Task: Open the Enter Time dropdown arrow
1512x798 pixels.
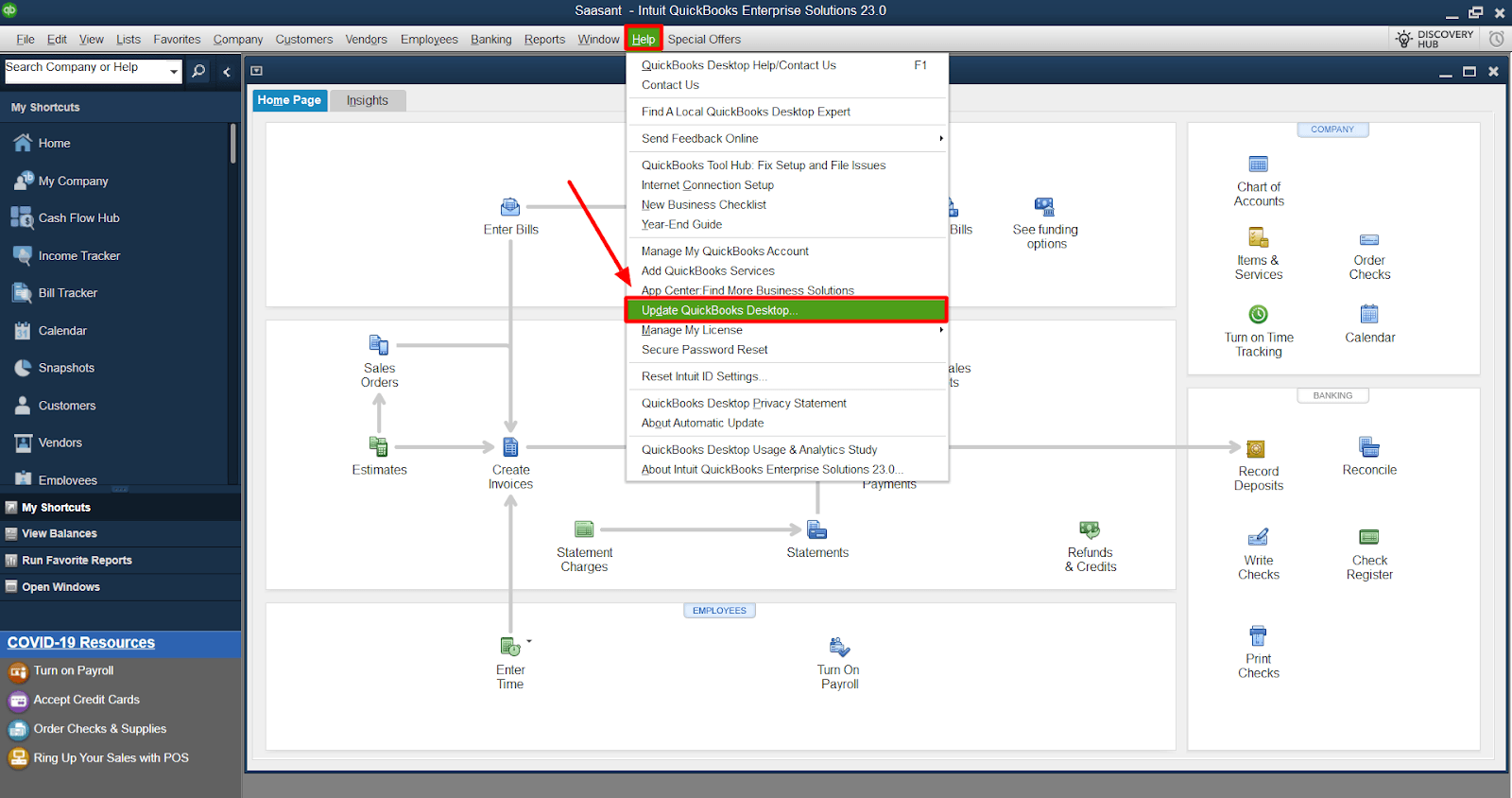Action: point(529,641)
